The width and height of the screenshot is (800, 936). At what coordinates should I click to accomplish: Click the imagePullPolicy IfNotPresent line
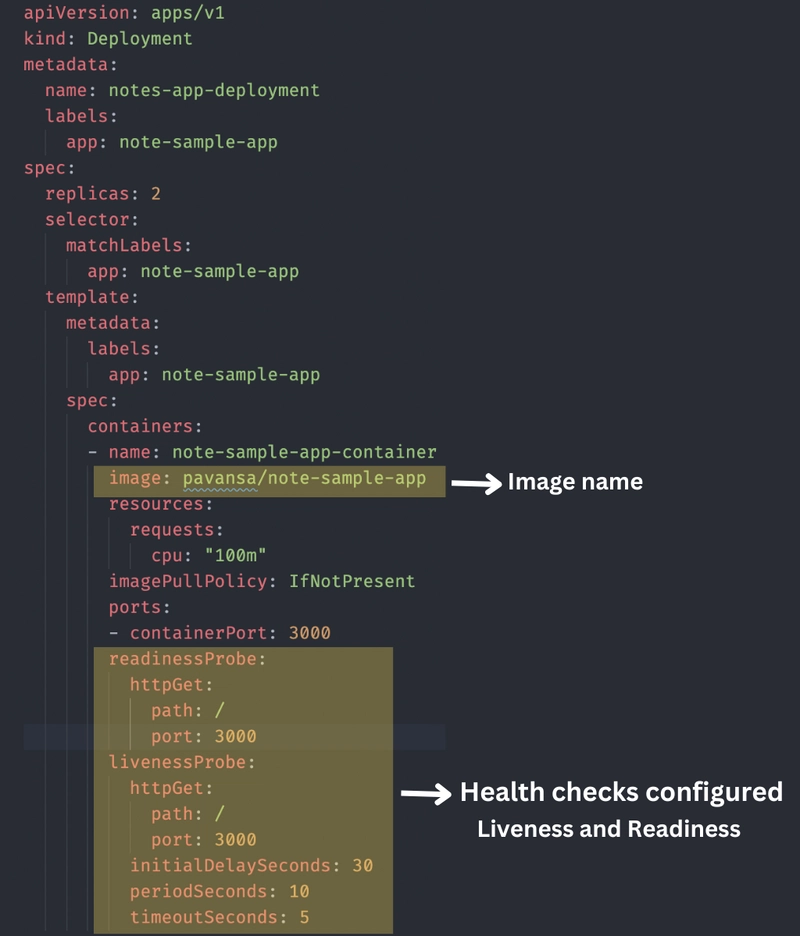tap(262, 581)
